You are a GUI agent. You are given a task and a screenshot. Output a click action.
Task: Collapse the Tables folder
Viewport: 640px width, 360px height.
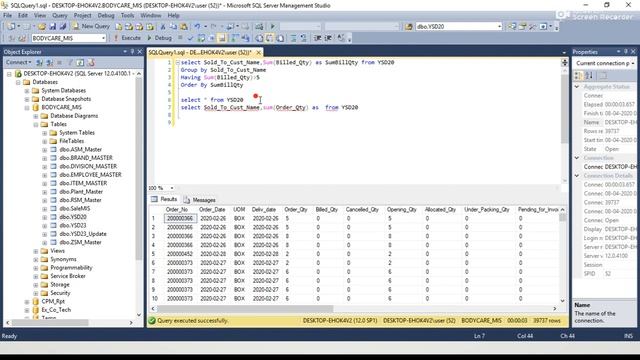[x=36, y=124]
